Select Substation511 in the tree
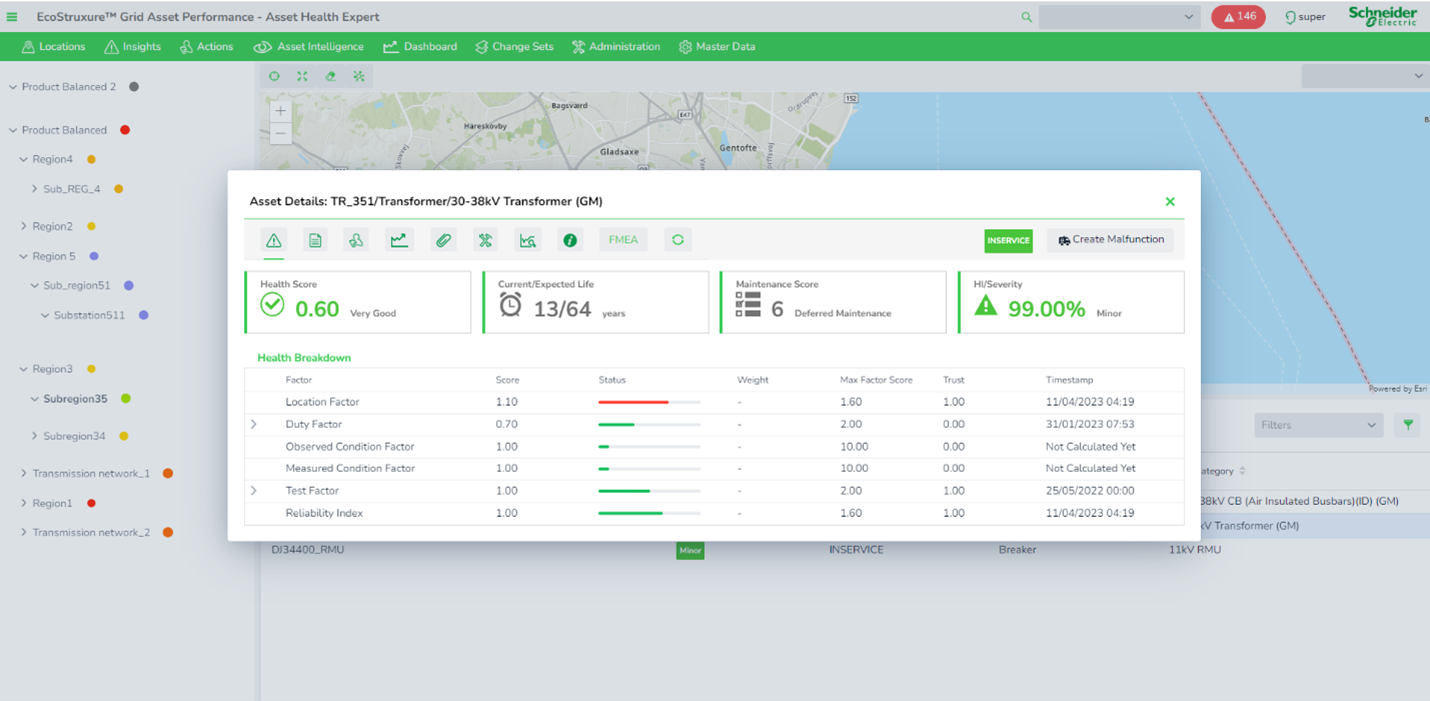The height and width of the screenshot is (701, 1430). (89, 315)
